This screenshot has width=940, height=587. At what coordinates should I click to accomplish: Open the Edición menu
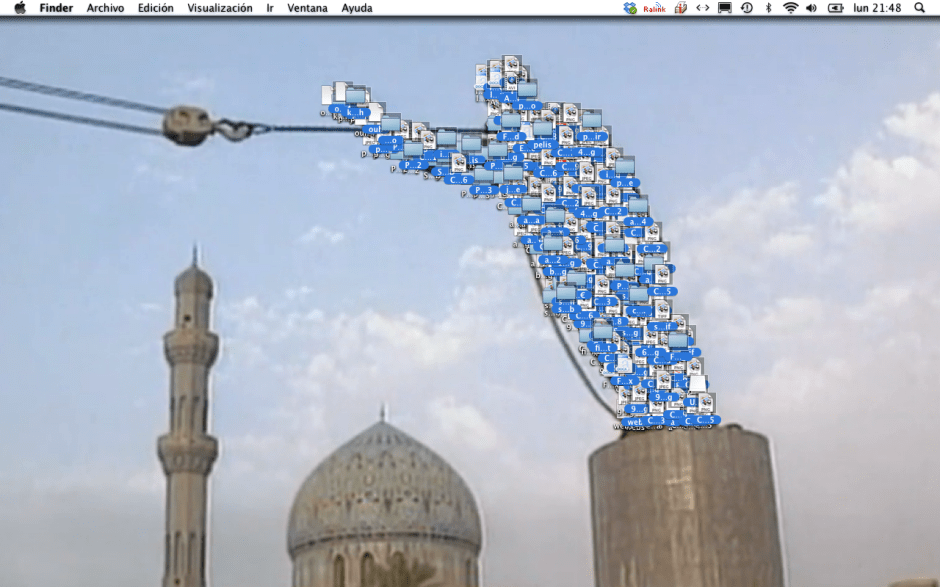[x=155, y=8]
